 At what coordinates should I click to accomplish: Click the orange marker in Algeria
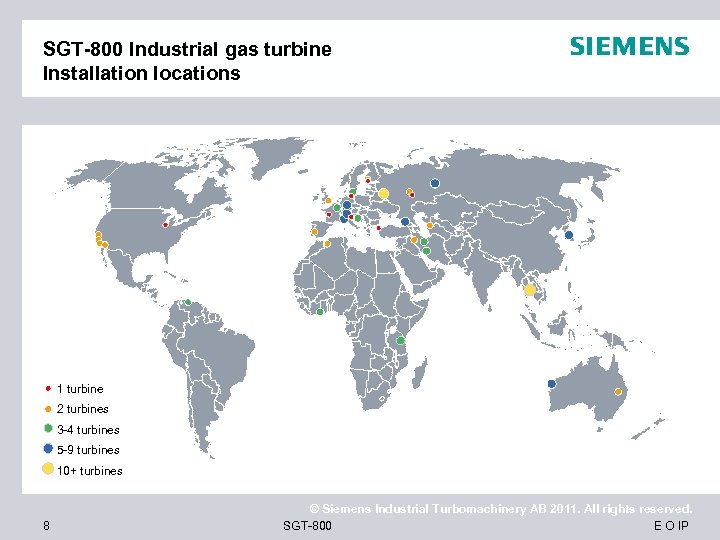click(327, 244)
